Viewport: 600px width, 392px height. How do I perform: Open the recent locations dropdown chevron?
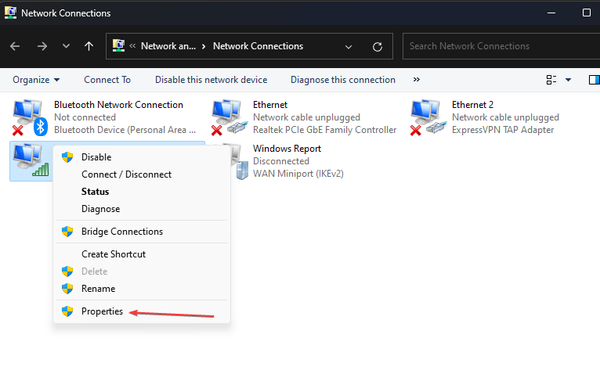[66, 46]
